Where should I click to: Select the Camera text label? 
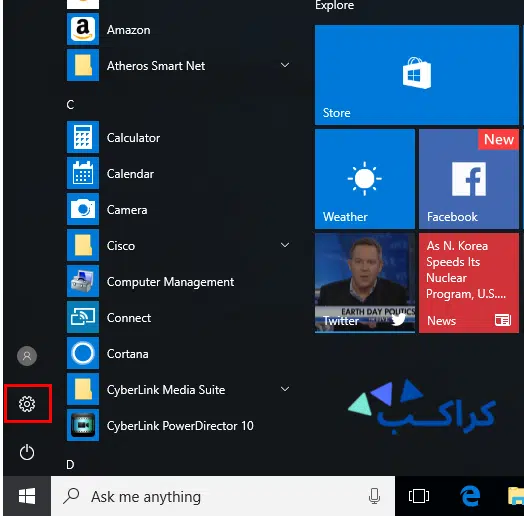pos(127,210)
